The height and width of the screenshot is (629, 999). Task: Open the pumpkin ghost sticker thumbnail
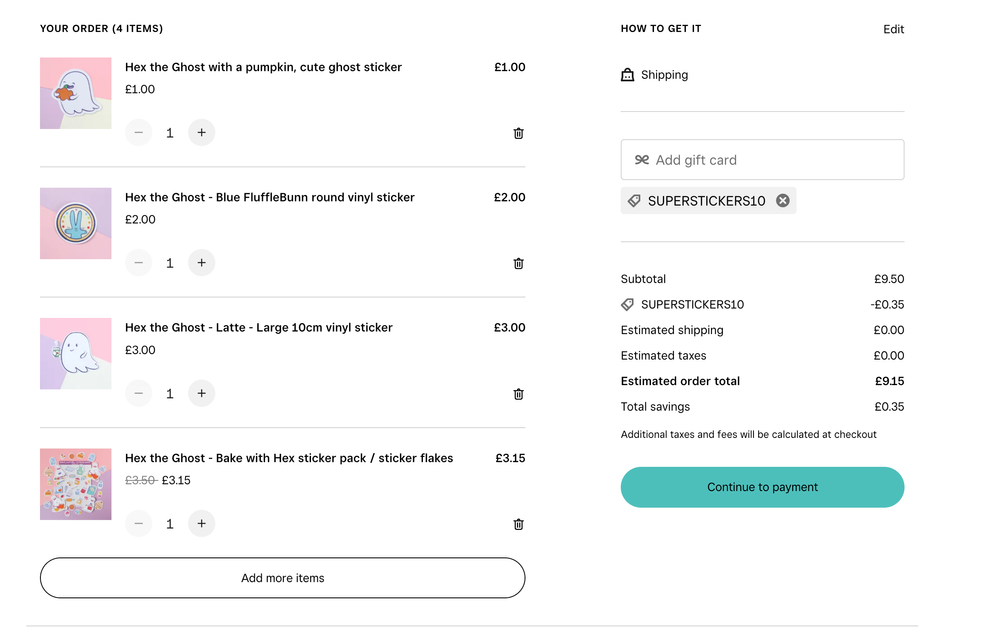(76, 93)
